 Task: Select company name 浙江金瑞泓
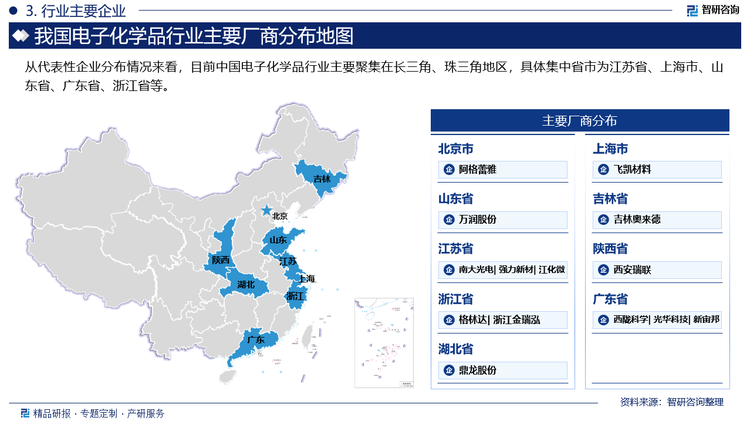517,320
